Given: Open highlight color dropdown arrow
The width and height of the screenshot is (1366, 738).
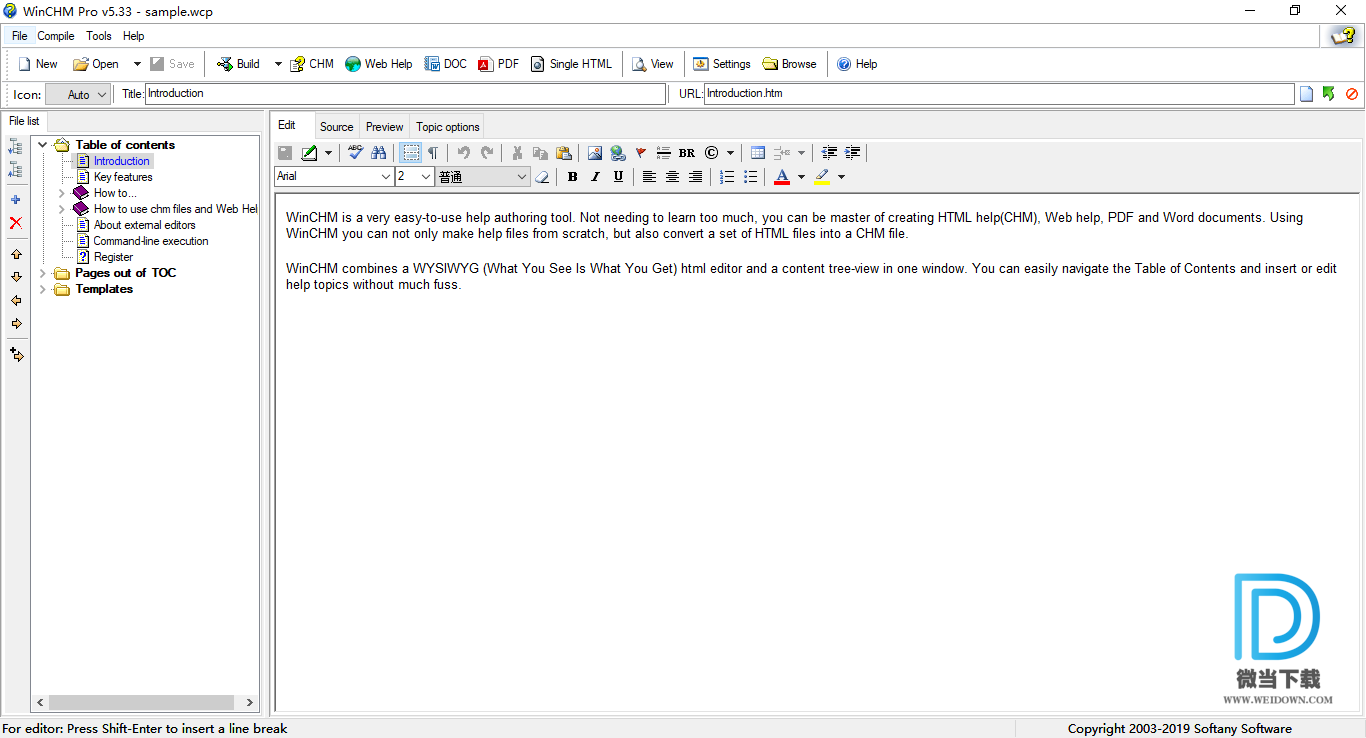Looking at the screenshot, I should tap(841, 177).
